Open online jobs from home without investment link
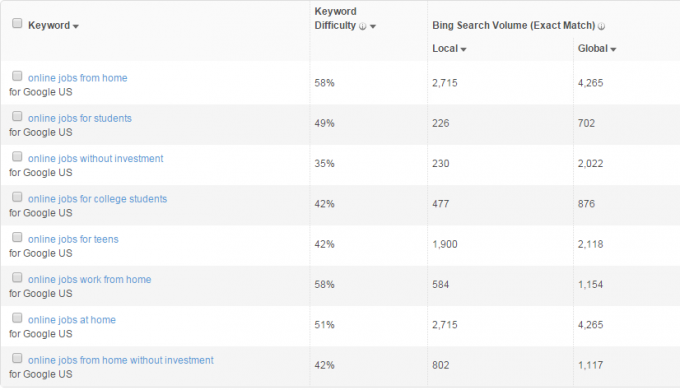Screen dimensions: 680x390 point(121,361)
